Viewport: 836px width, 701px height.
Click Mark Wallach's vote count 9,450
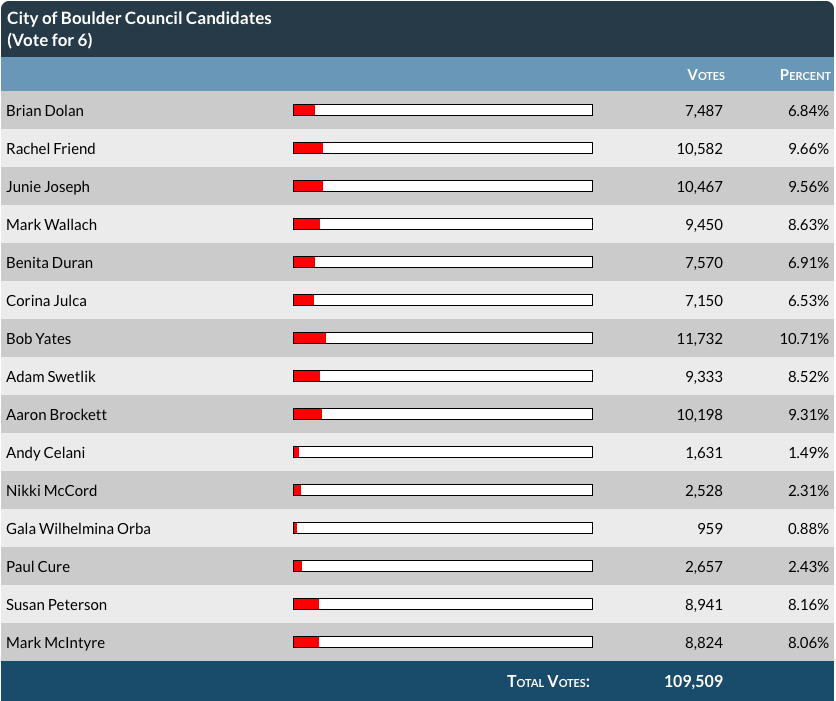pyautogui.click(x=703, y=225)
